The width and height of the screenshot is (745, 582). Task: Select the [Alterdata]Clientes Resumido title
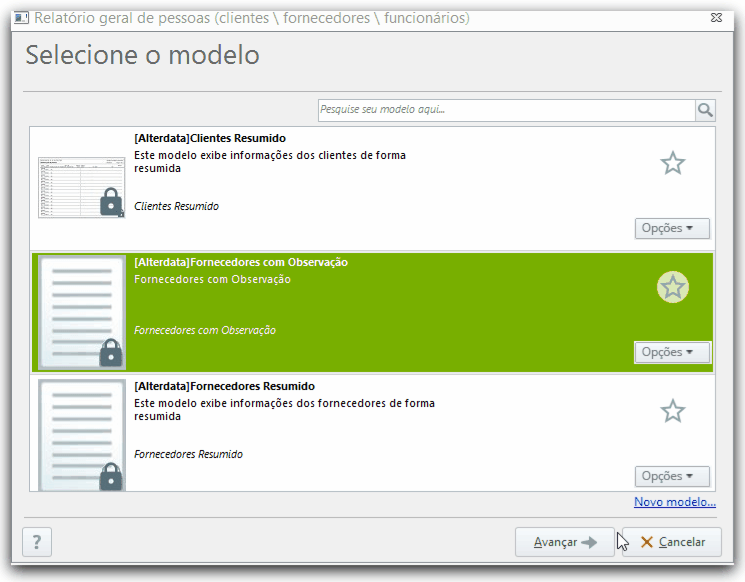(x=210, y=138)
